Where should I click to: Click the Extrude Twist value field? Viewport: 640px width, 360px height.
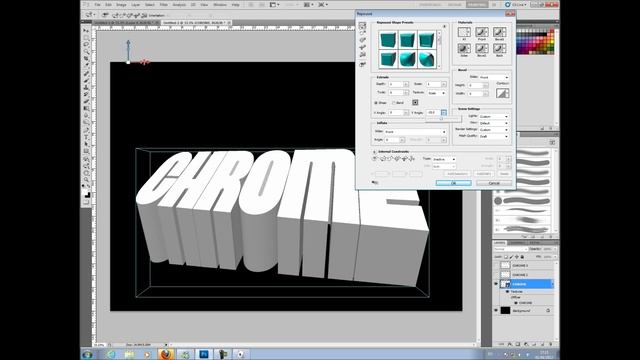[395, 93]
